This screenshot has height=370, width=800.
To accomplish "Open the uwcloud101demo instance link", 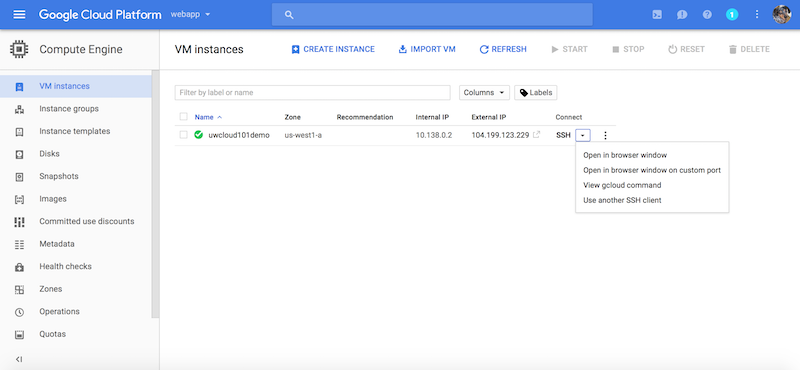I will [x=239, y=135].
